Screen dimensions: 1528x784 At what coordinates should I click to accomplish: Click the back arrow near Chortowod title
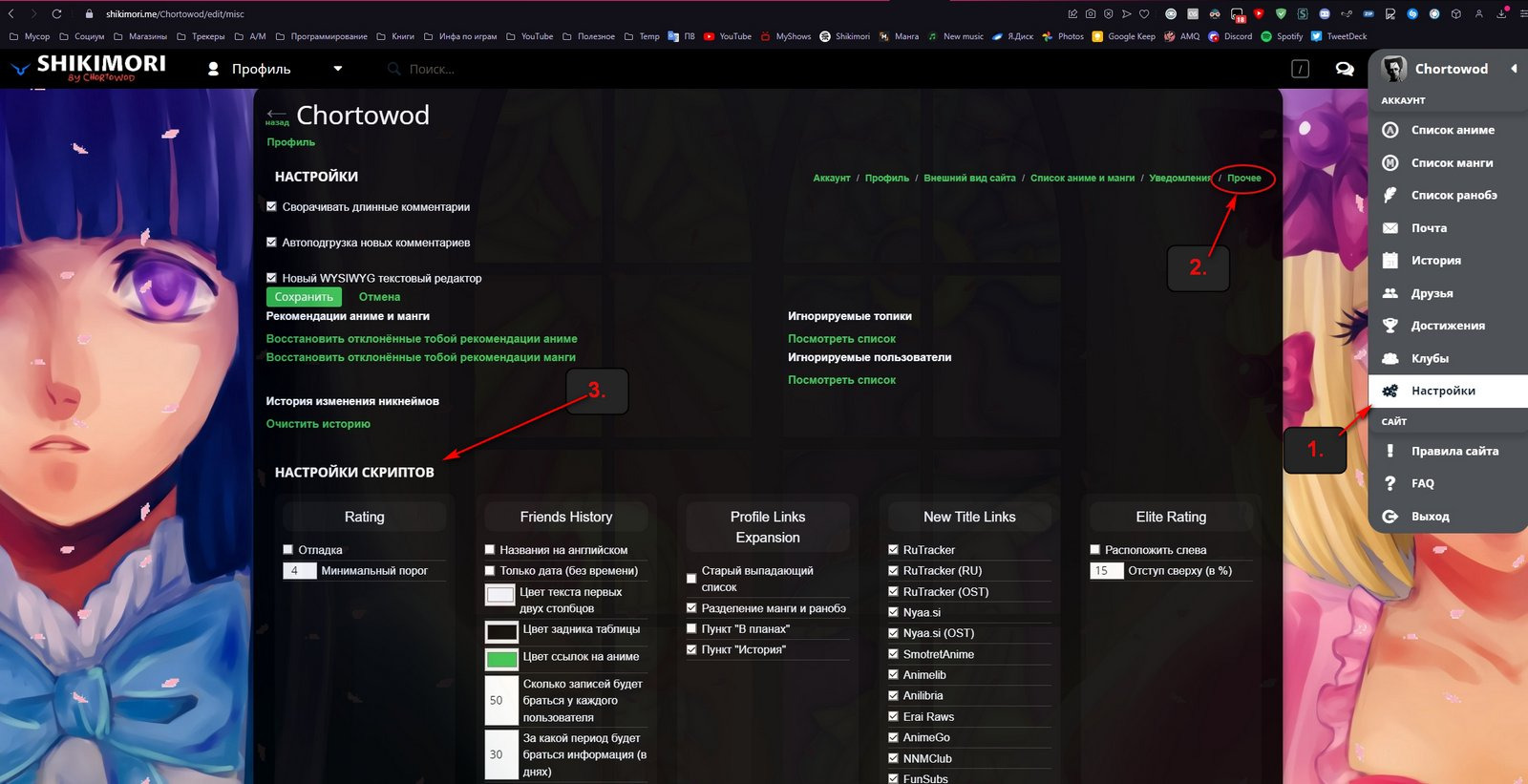(x=277, y=115)
